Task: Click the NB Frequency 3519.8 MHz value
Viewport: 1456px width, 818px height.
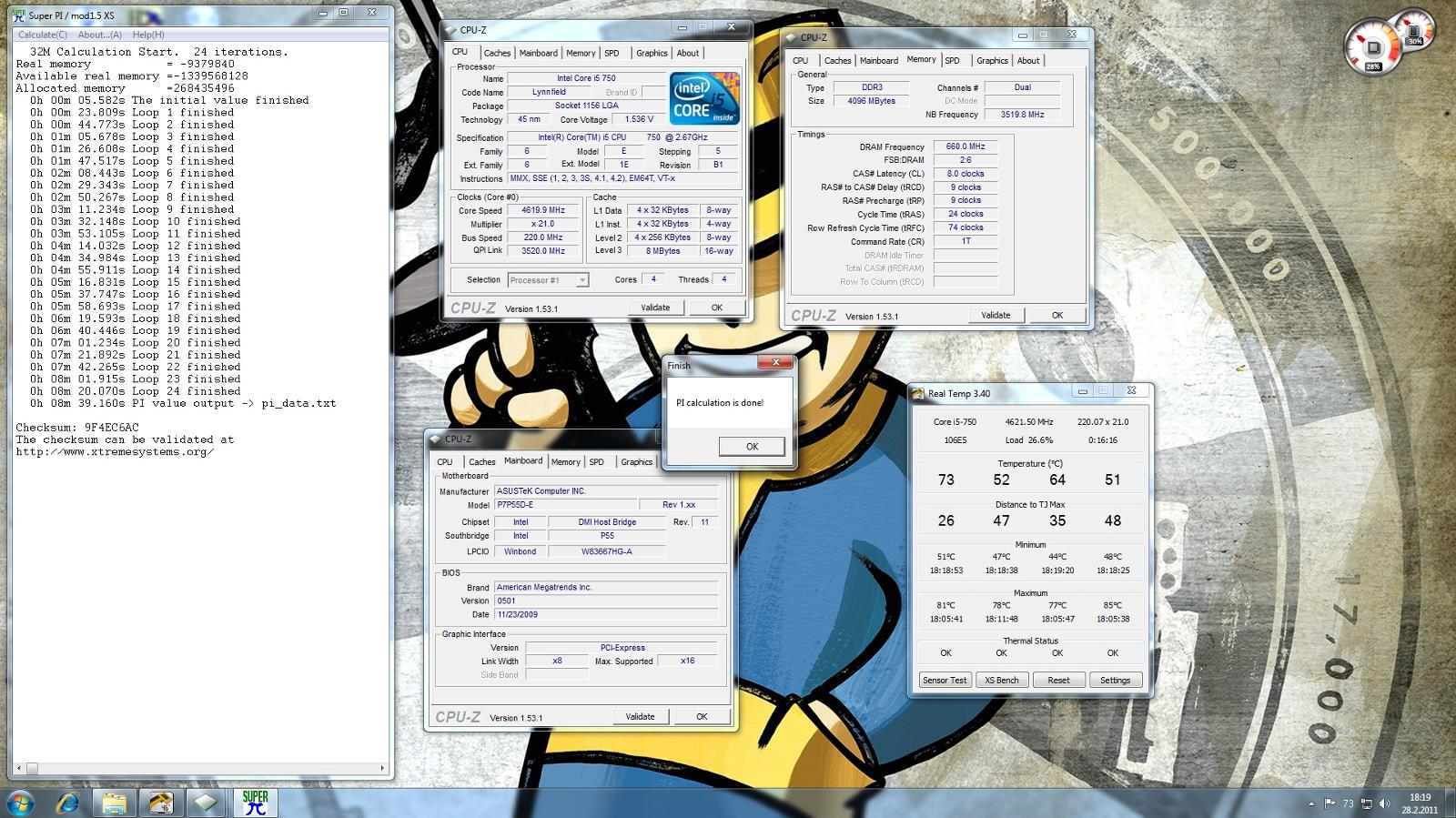Action: pyautogui.click(x=1023, y=115)
